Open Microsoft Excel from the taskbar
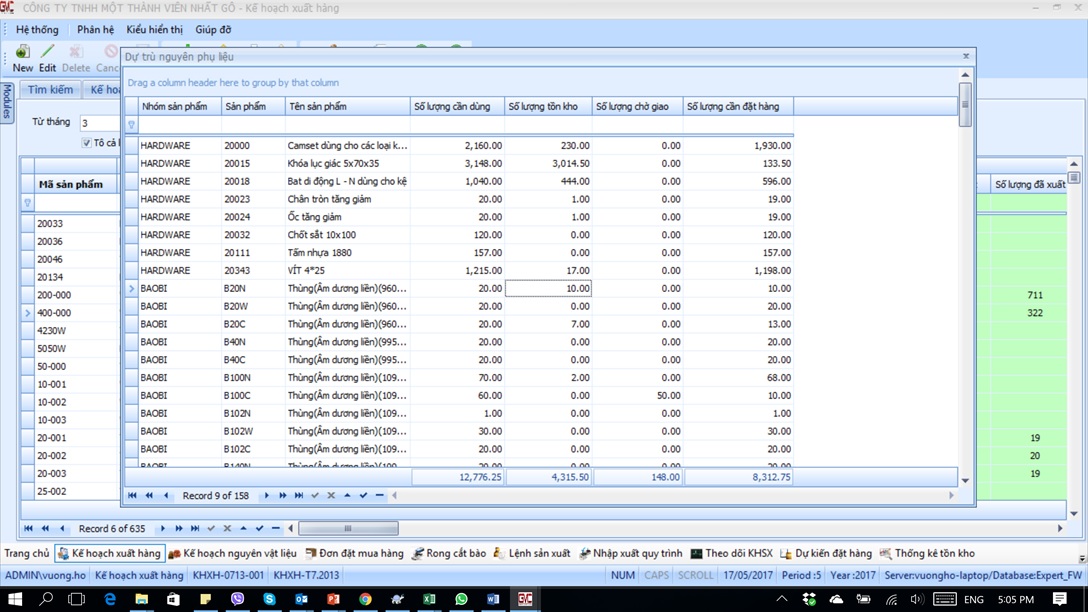The height and width of the screenshot is (612, 1088). pos(429,599)
